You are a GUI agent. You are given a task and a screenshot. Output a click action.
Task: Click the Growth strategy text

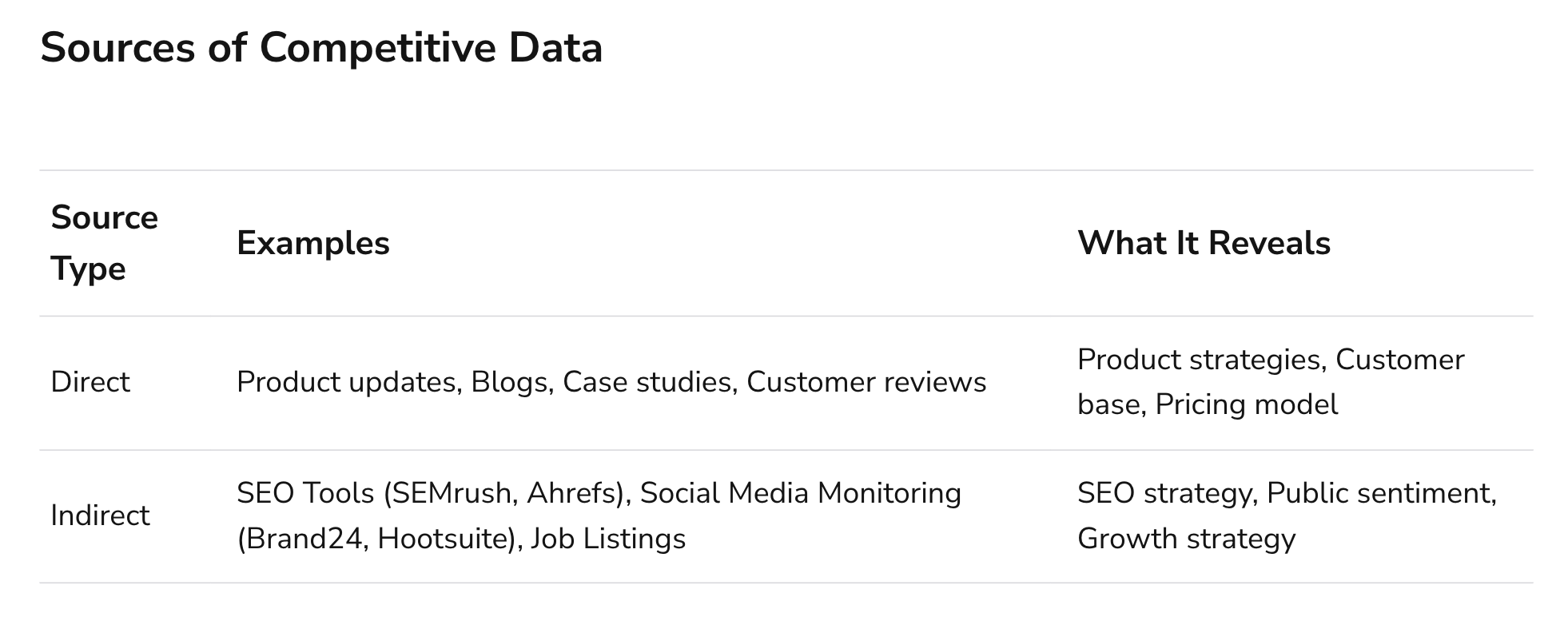click(x=1187, y=539)
